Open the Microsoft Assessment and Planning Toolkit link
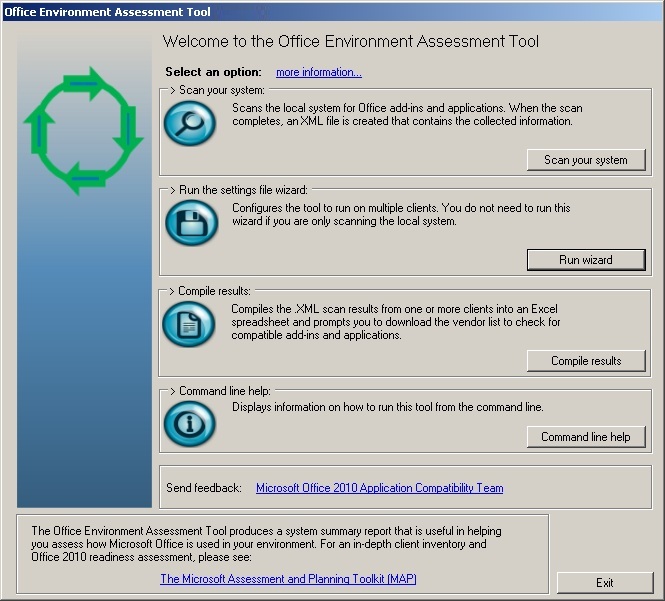The width and height of the screenshot is (665, 601). 288,579
